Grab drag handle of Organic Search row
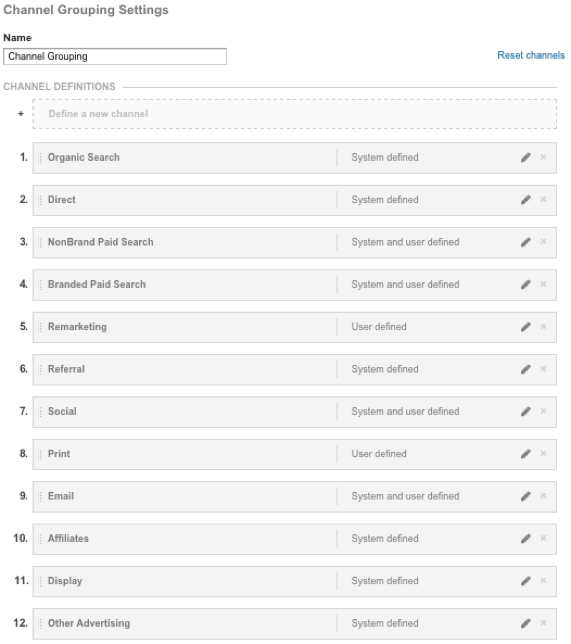The image size is (571, 644). 40,158
